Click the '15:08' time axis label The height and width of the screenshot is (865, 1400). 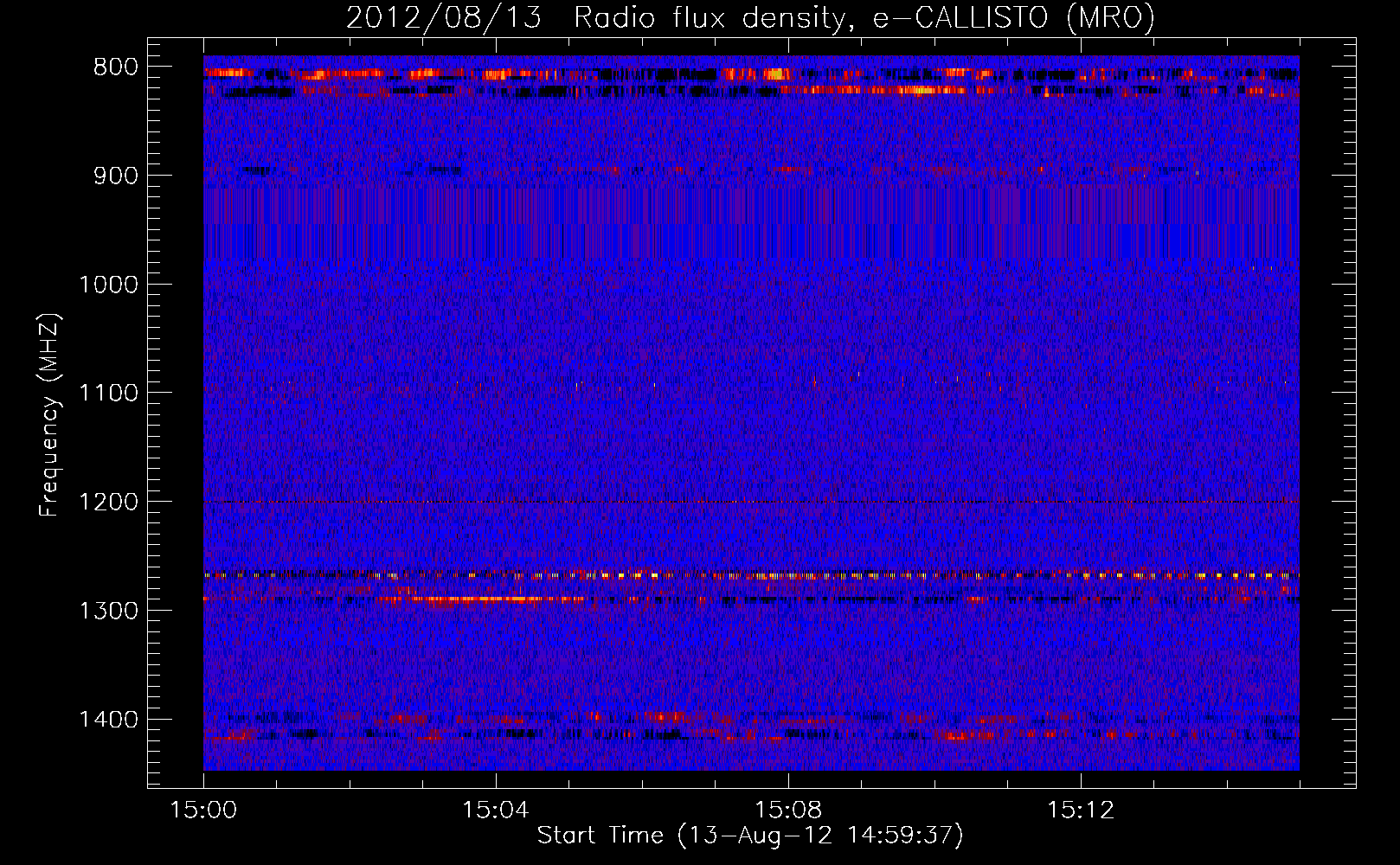(787, 811)
